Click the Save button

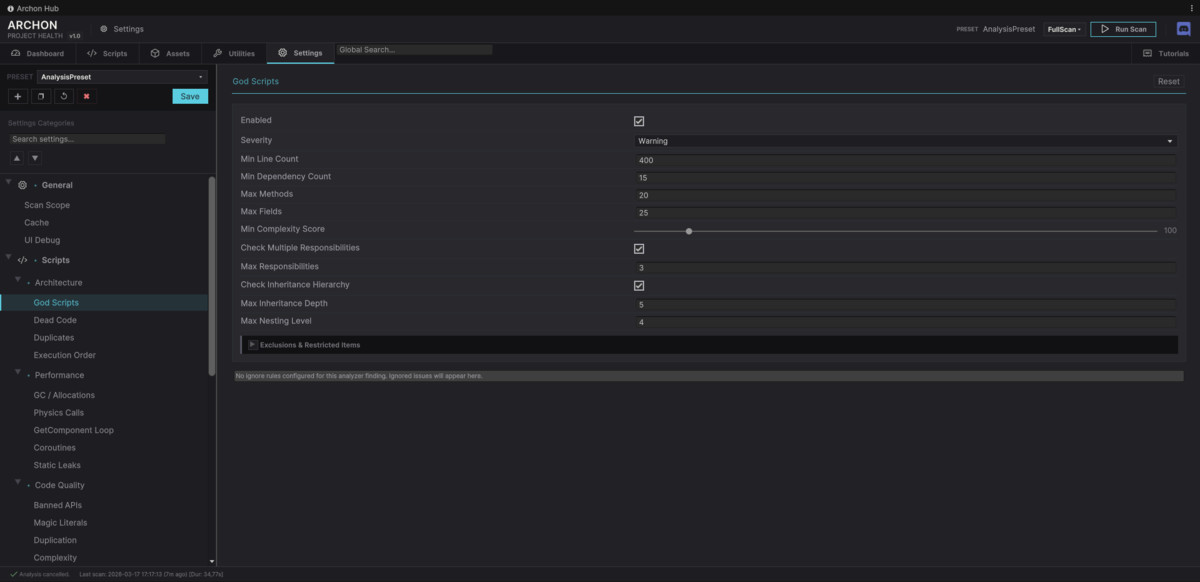(190, 96)
